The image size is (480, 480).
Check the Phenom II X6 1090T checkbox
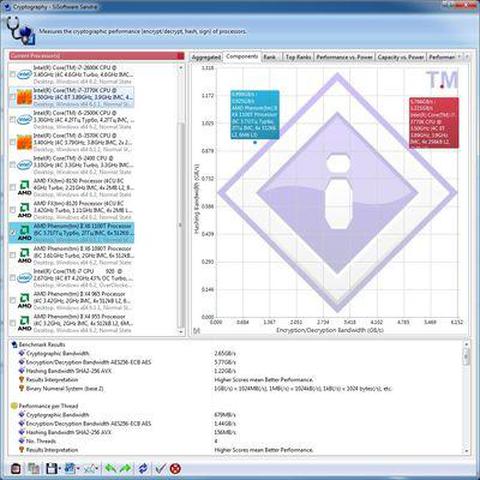point(13,255)
